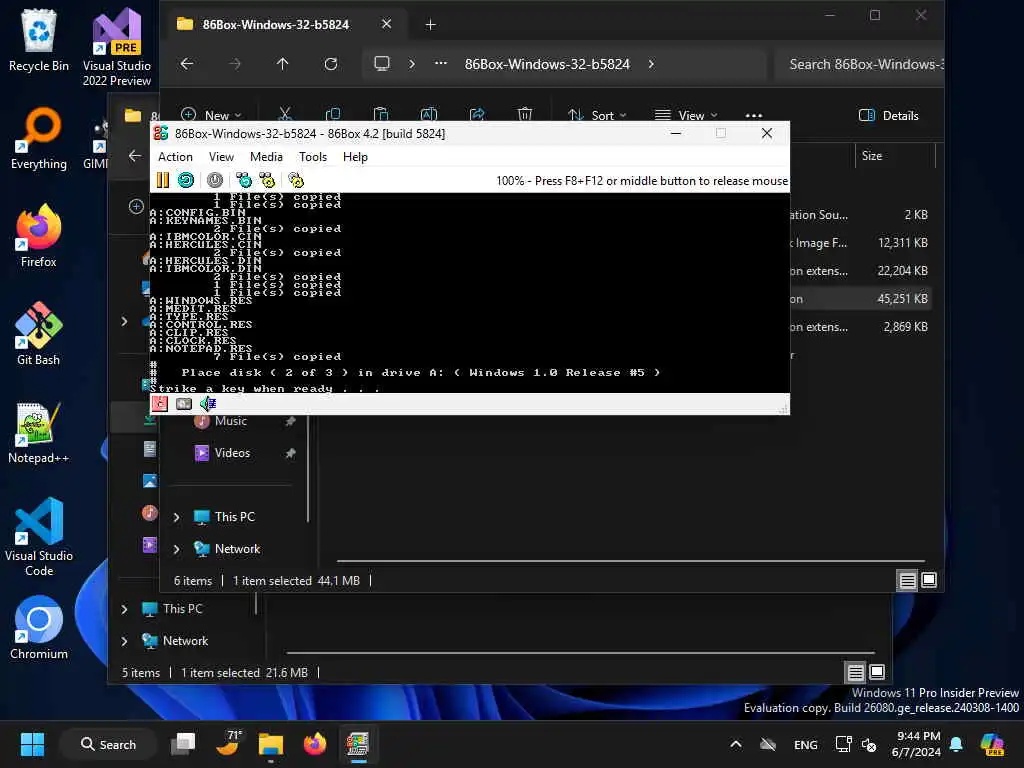Switch to details view in front Explorer

click(x=907, y=580)
